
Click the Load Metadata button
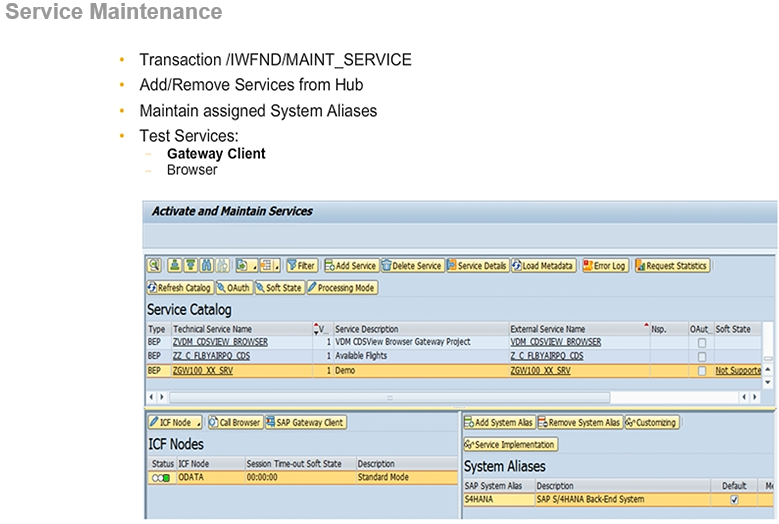click(544, 266)
